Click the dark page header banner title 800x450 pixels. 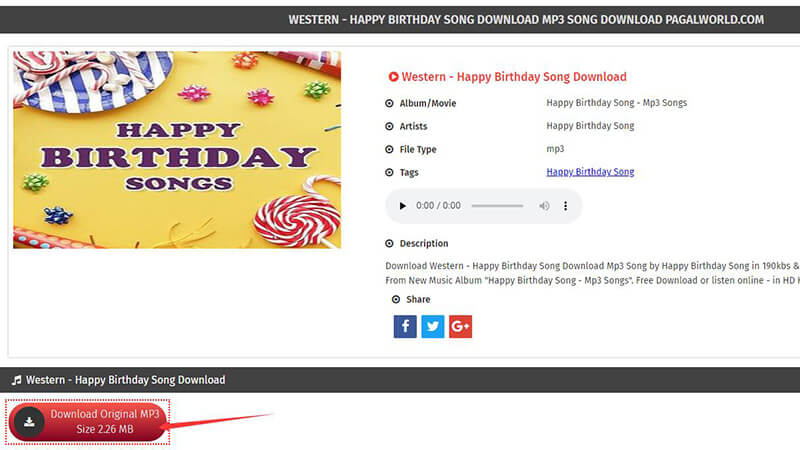tap(526, 20)
